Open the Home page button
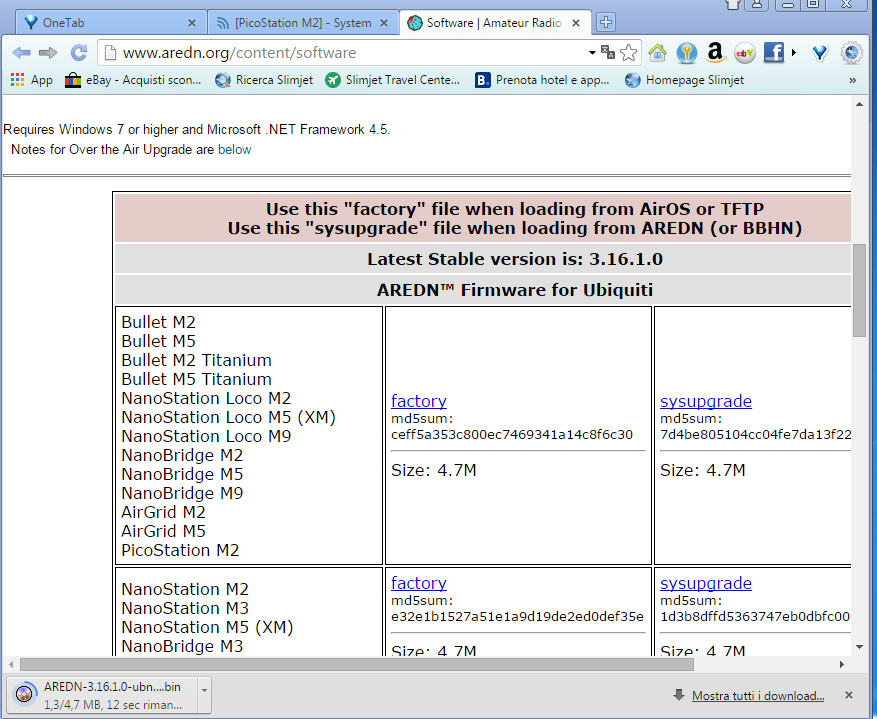 pyautogui.click(x=658, y=53)
